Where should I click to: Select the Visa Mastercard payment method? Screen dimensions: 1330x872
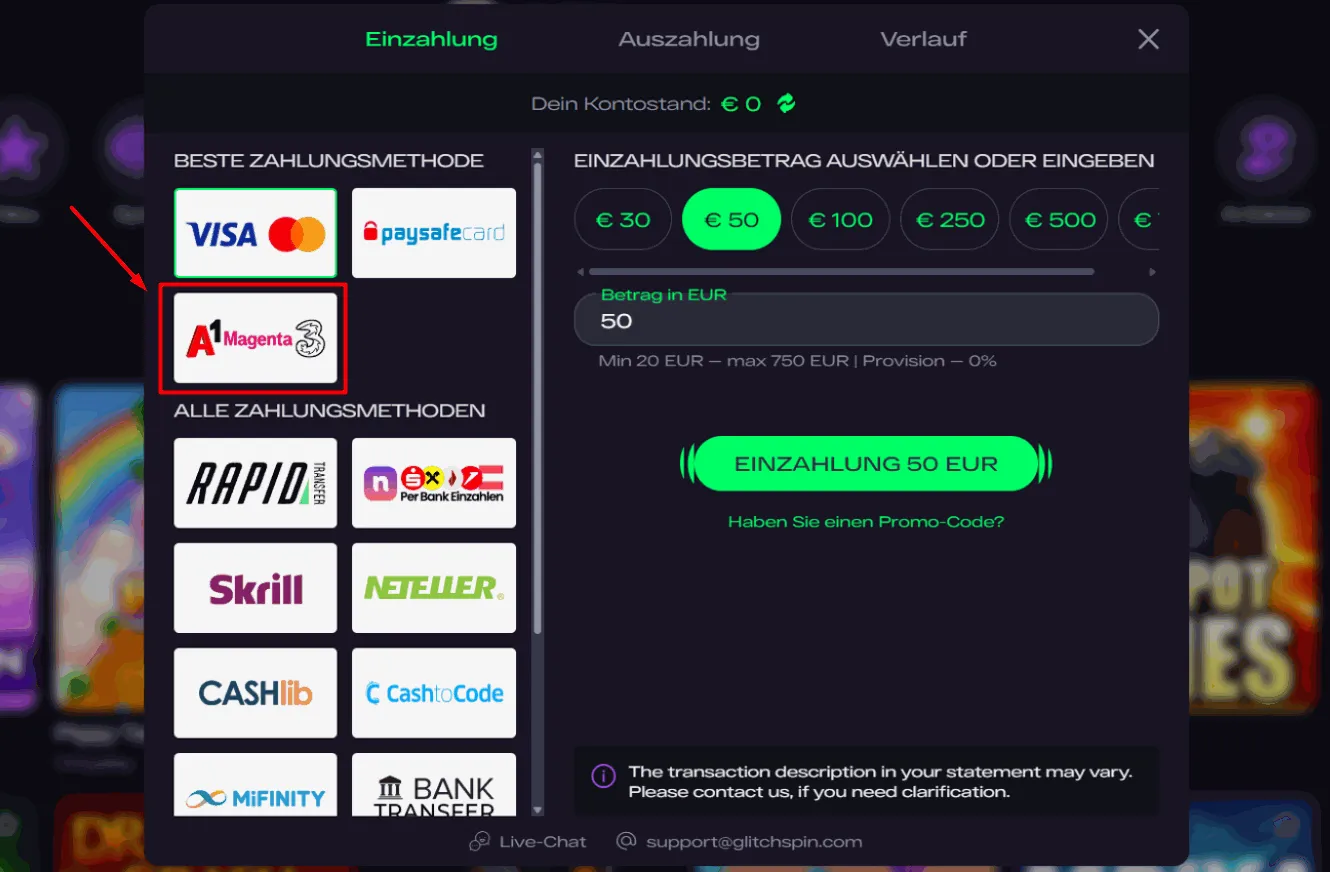255,233
